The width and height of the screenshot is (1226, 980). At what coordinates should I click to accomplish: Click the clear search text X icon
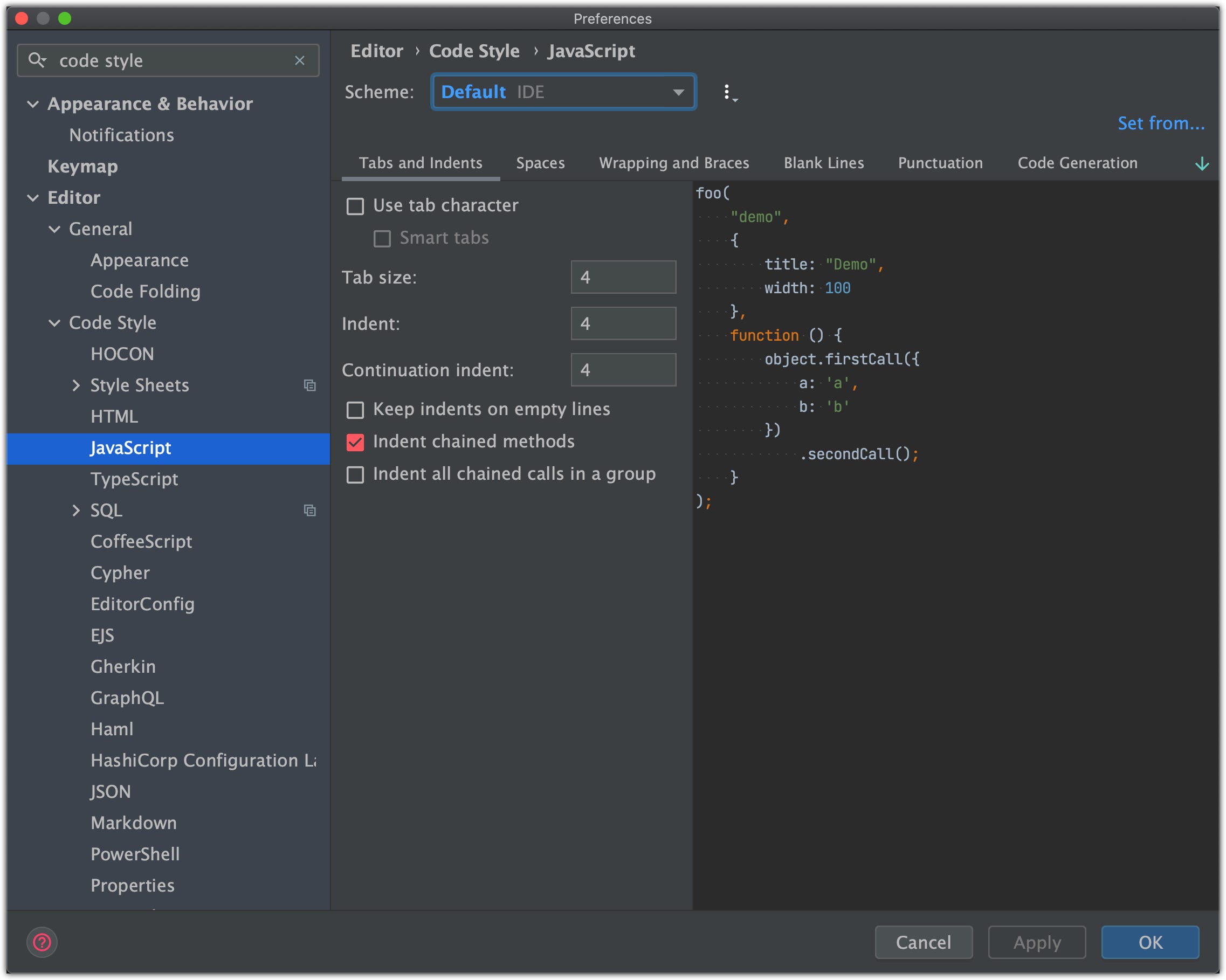pyautogui.click(x=300, y=60)
